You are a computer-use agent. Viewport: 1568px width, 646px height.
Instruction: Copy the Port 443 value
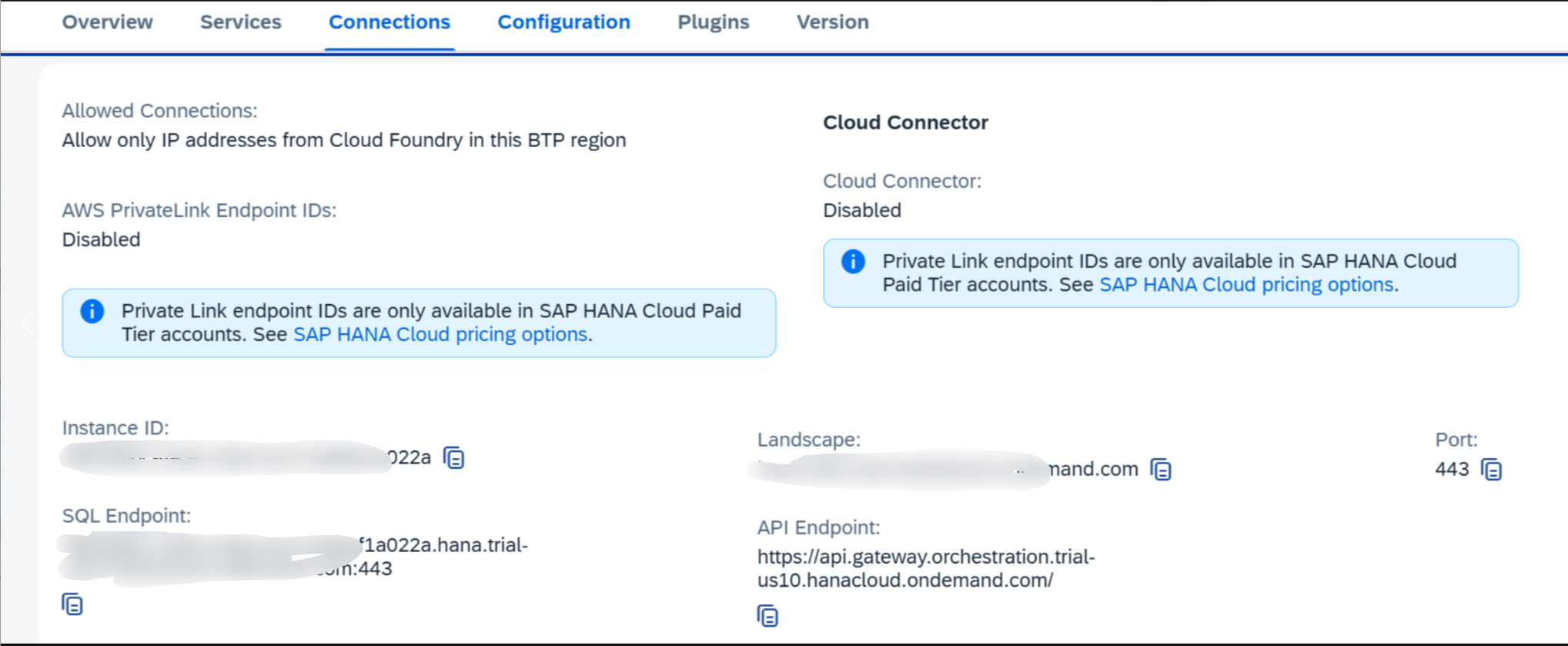point(1492,469)
